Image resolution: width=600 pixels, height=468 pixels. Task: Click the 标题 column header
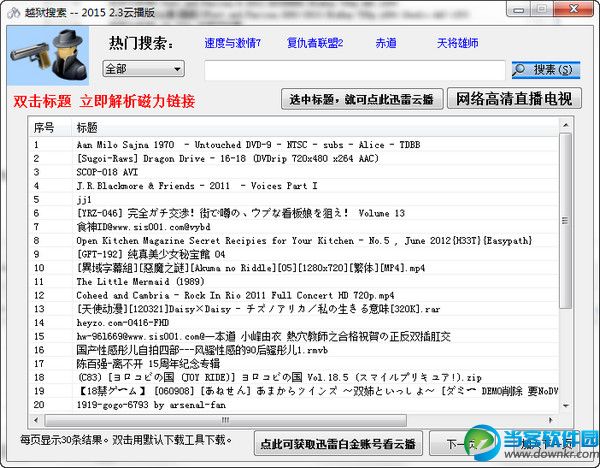click(315, 127)
